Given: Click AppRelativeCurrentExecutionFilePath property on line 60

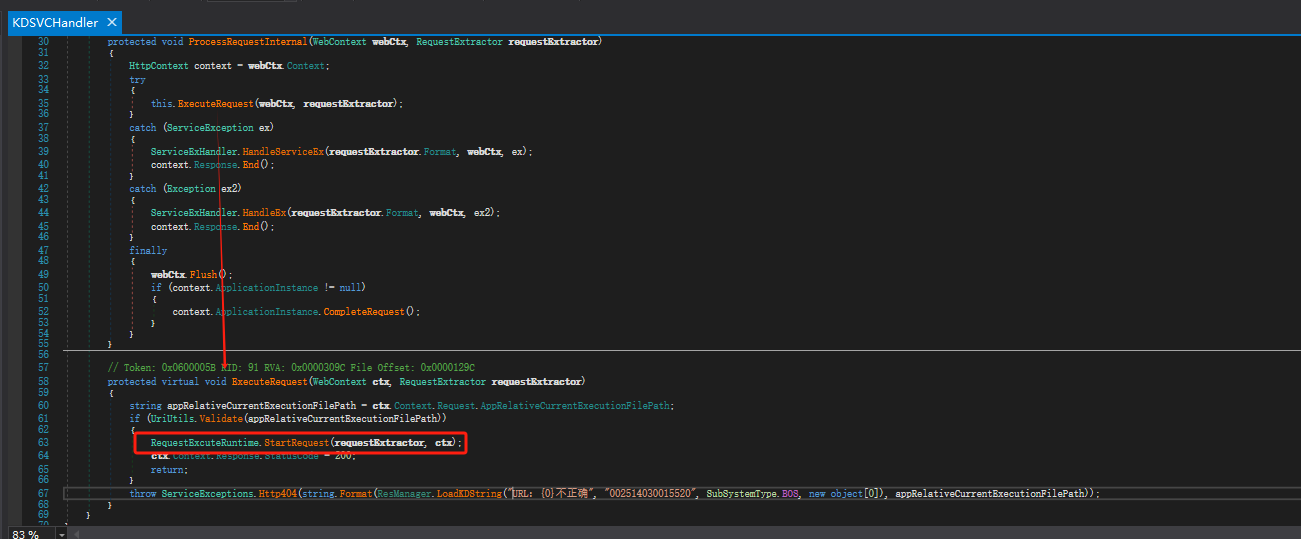Looking at the screenshot, I should [577, 406].
